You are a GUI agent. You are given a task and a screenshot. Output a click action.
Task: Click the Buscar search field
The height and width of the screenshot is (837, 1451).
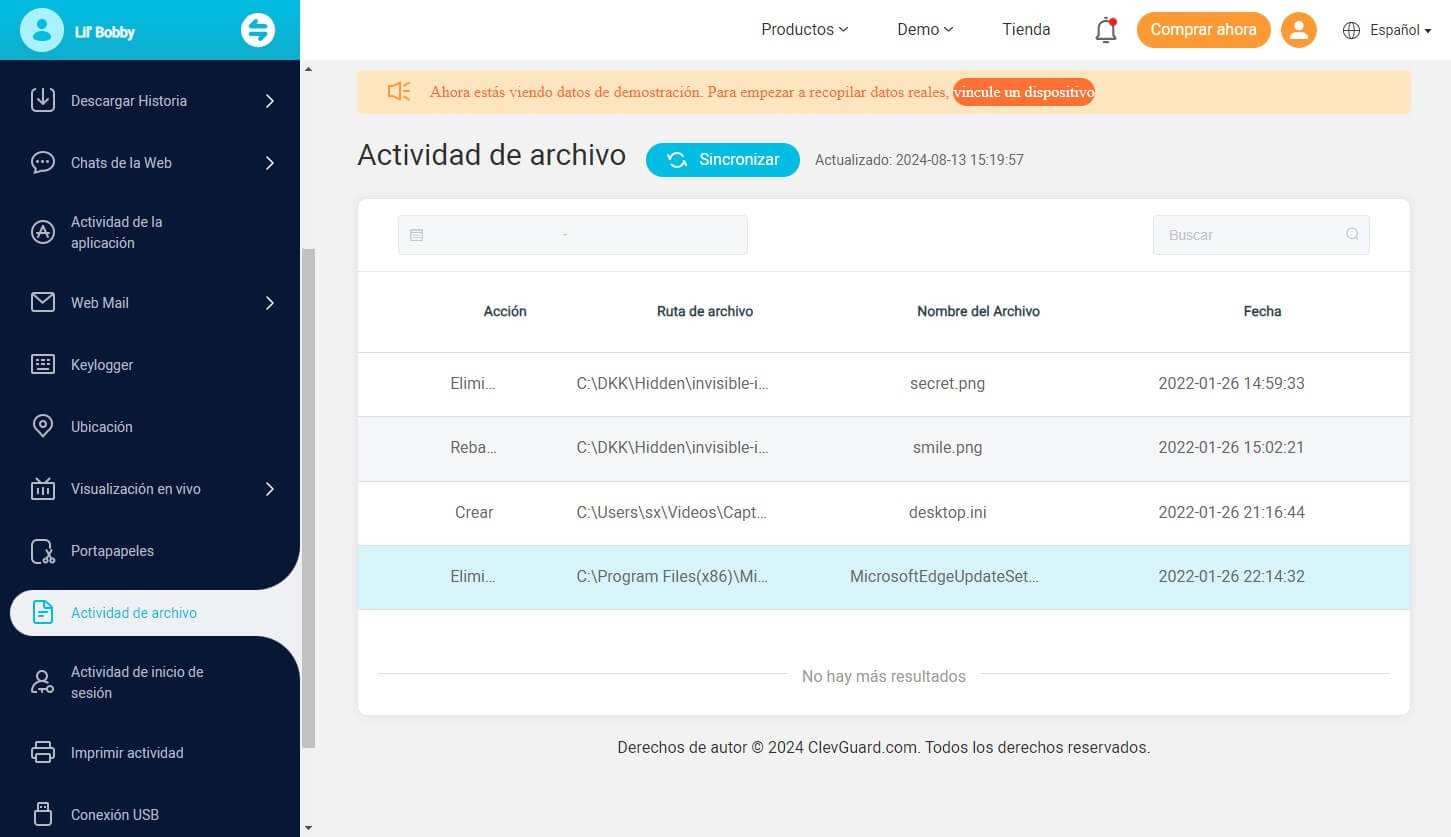tap(1261, 235)
